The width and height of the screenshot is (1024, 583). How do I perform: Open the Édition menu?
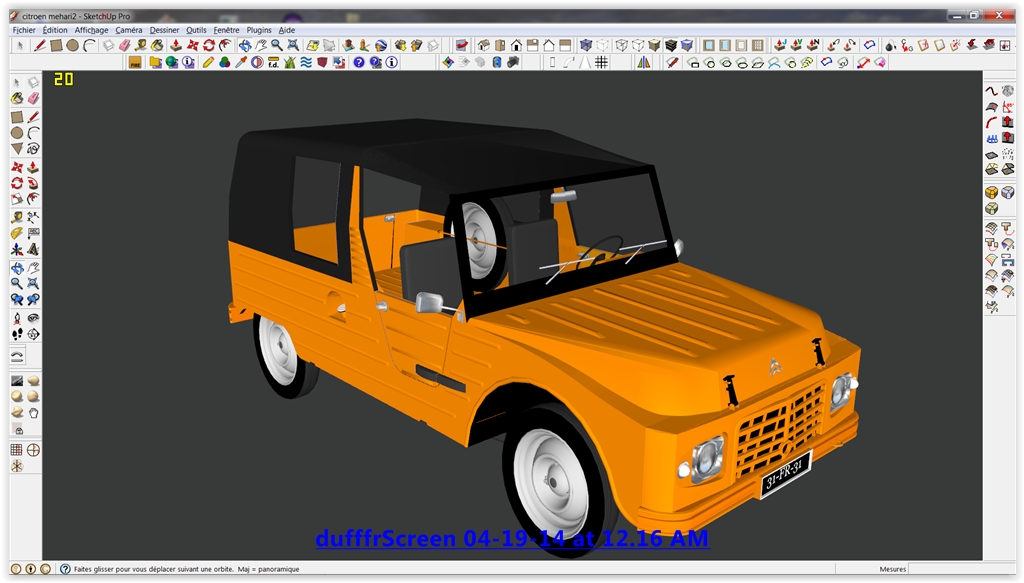(55, 30)
